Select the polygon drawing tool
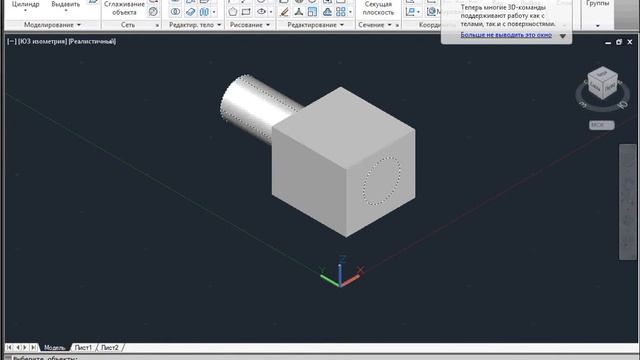640x360 pixels. [x=233, y=12]
